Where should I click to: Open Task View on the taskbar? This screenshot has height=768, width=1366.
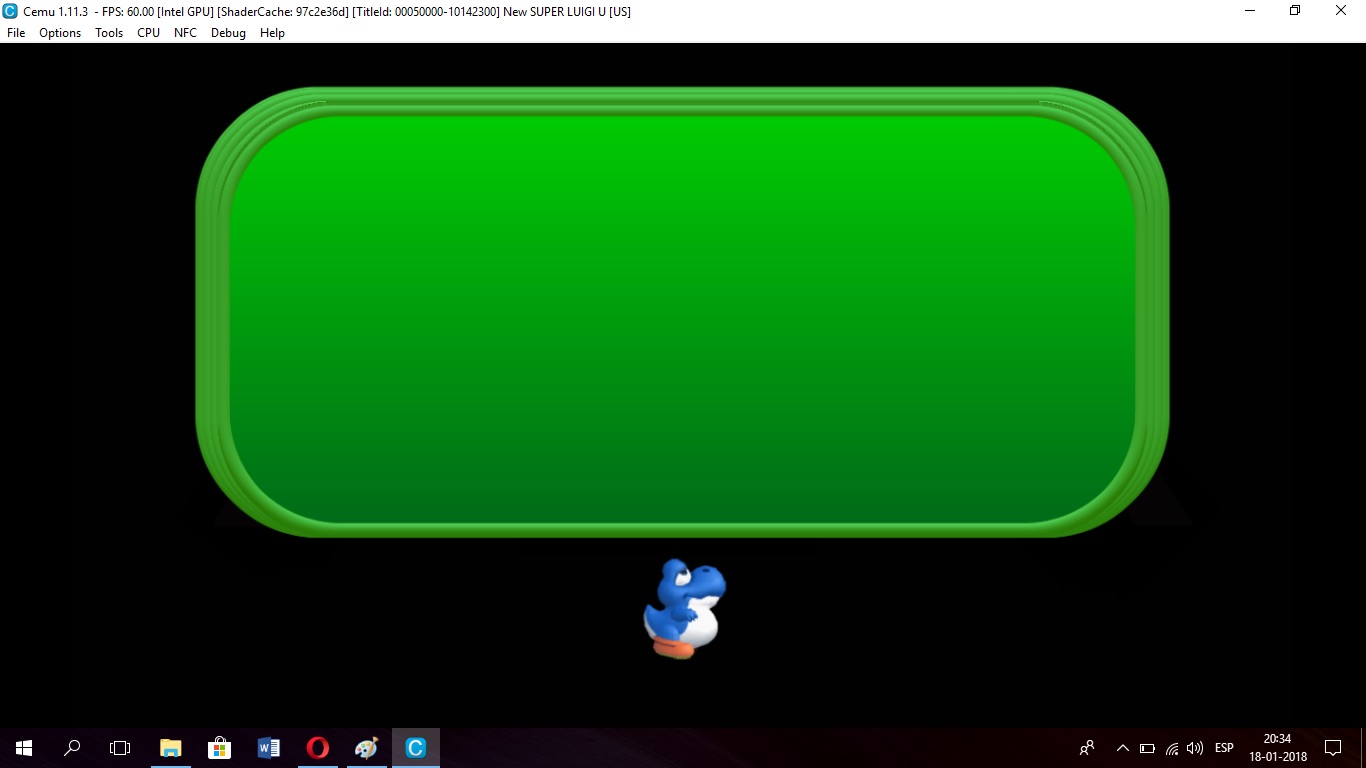(120, 748)
